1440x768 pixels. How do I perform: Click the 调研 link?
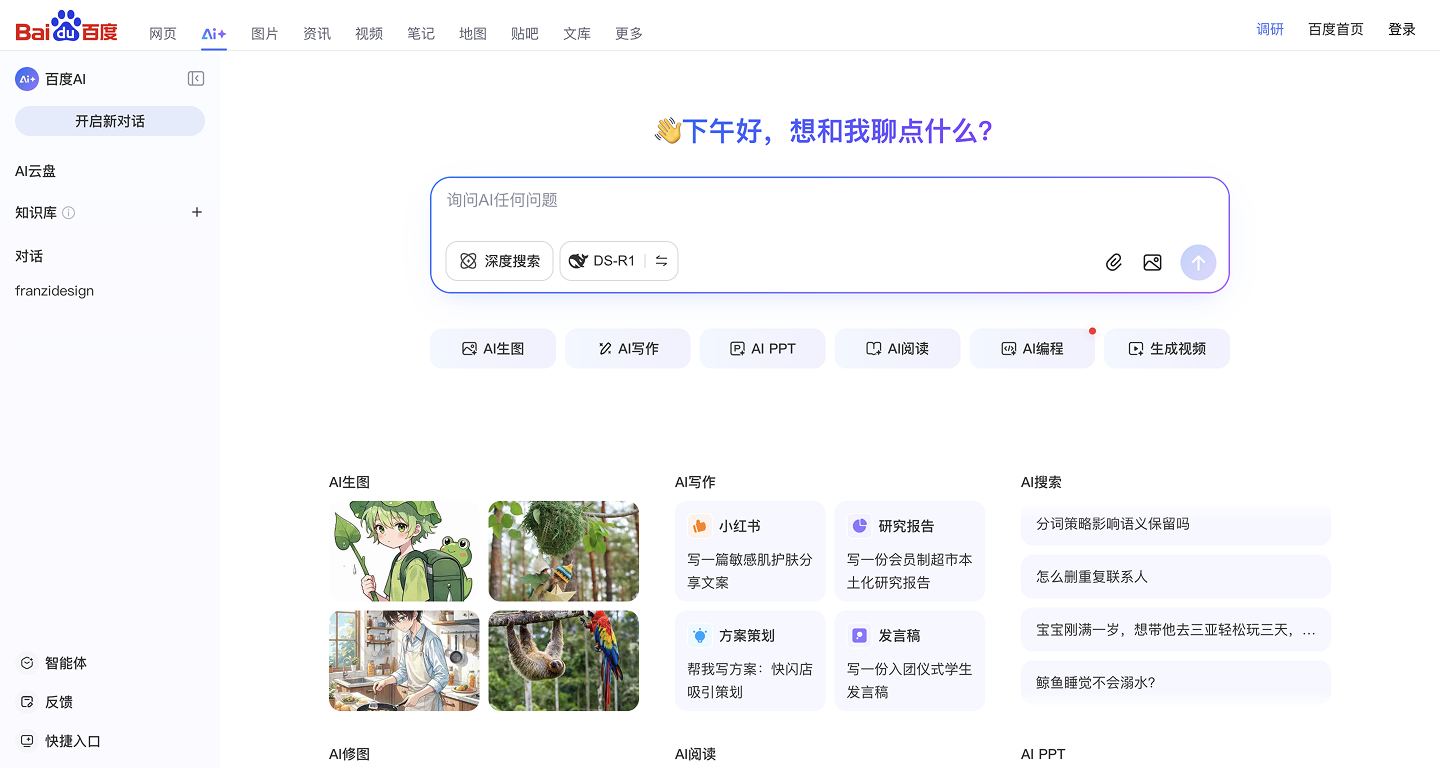(1270, 29)
